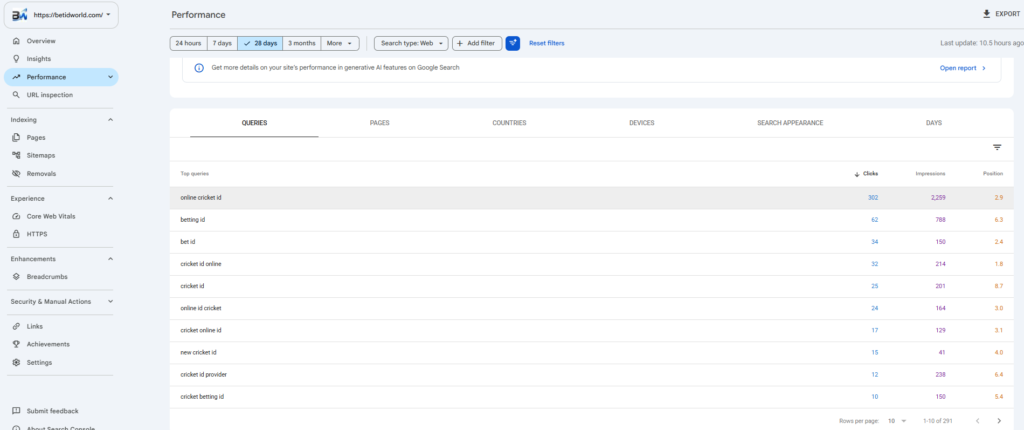The height and width of the screenshot is (430, 1024).
Task: Go to previous page of results
Action: point(978,421)
